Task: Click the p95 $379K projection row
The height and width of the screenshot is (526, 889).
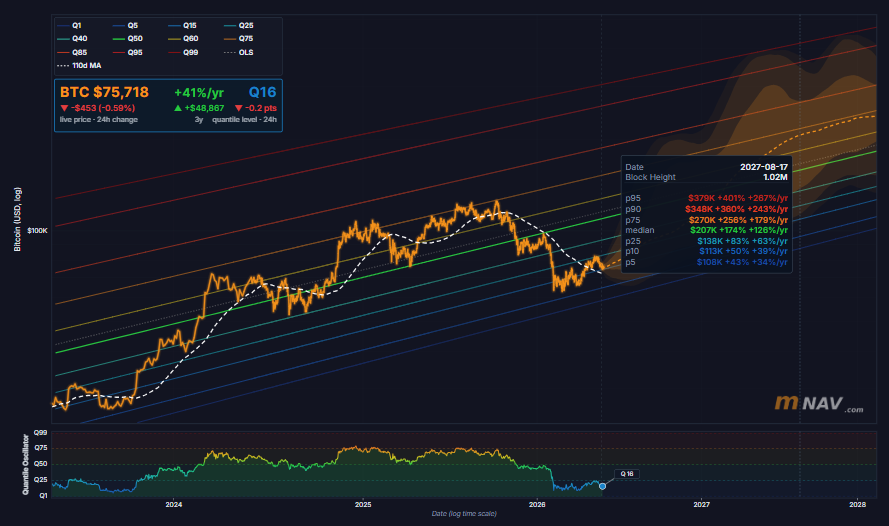Action: pyautogui.click(x=706, y=198)
